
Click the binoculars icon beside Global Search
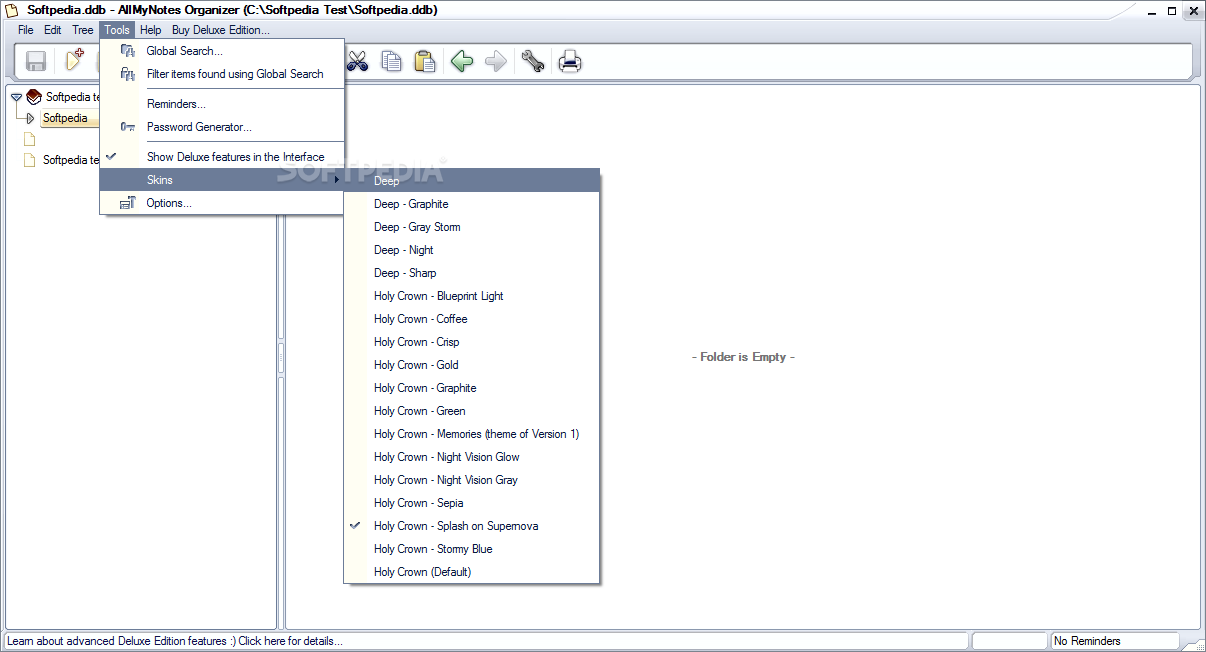point(127,51)
